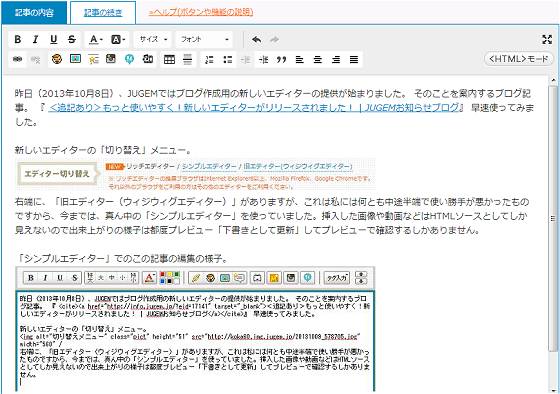The height and width of the screenshot is (394, 560).
Task: Select the エディター切り替え menu image
Action: pyautogui.click(x=195, y=175)
